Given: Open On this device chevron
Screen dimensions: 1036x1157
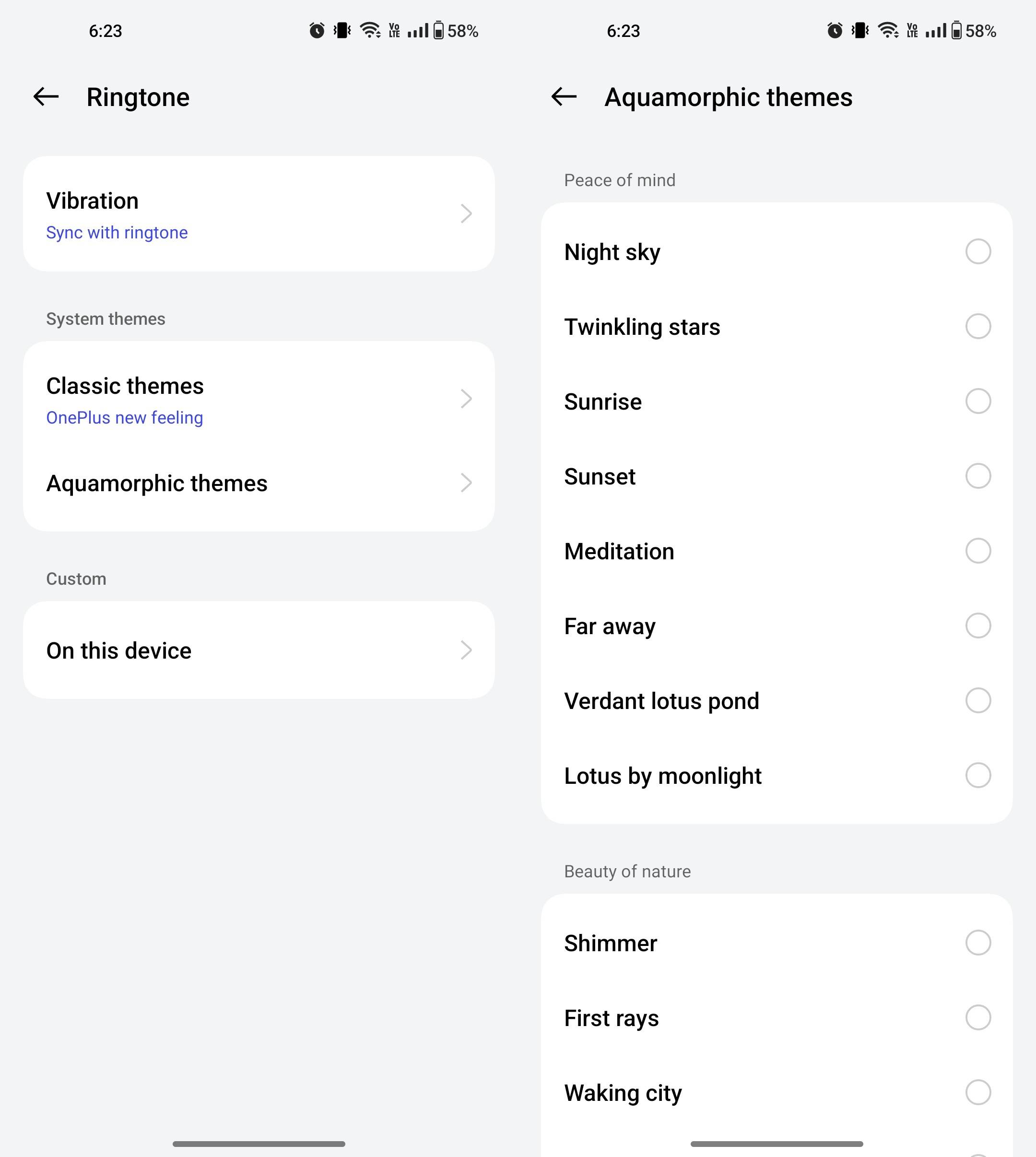Looking at the screenshot, I should coord(466,650).
